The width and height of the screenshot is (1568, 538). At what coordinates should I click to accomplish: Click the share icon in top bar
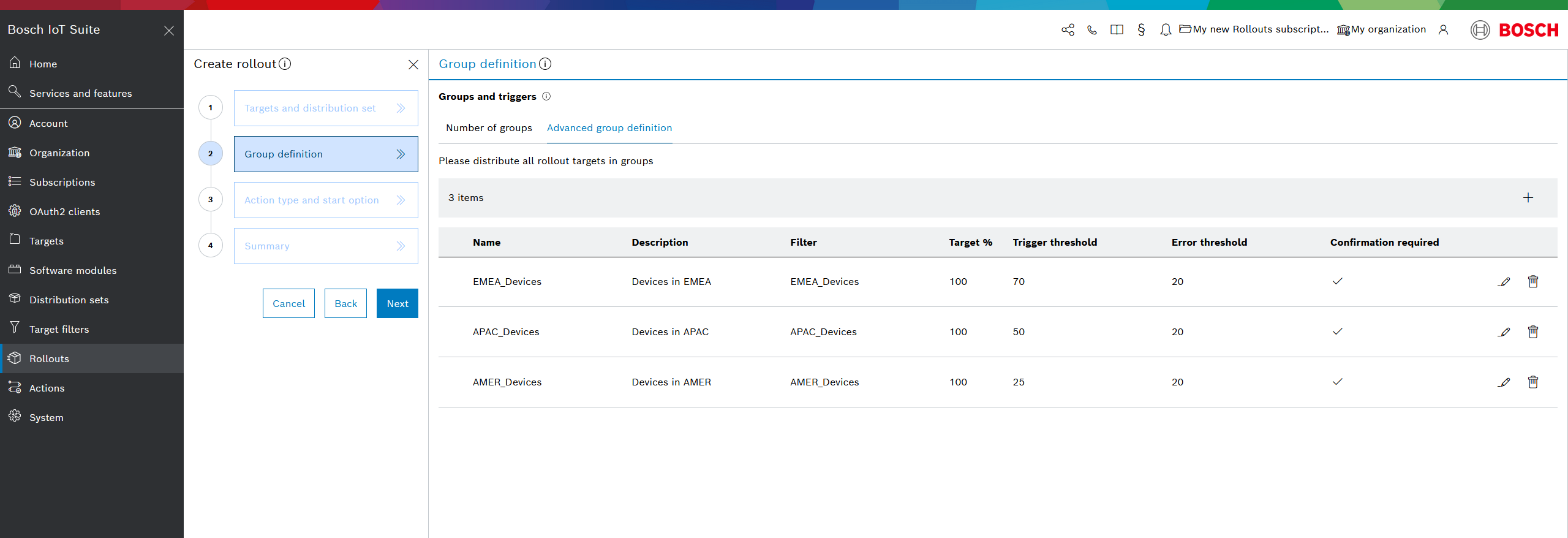pos(1068,30)
